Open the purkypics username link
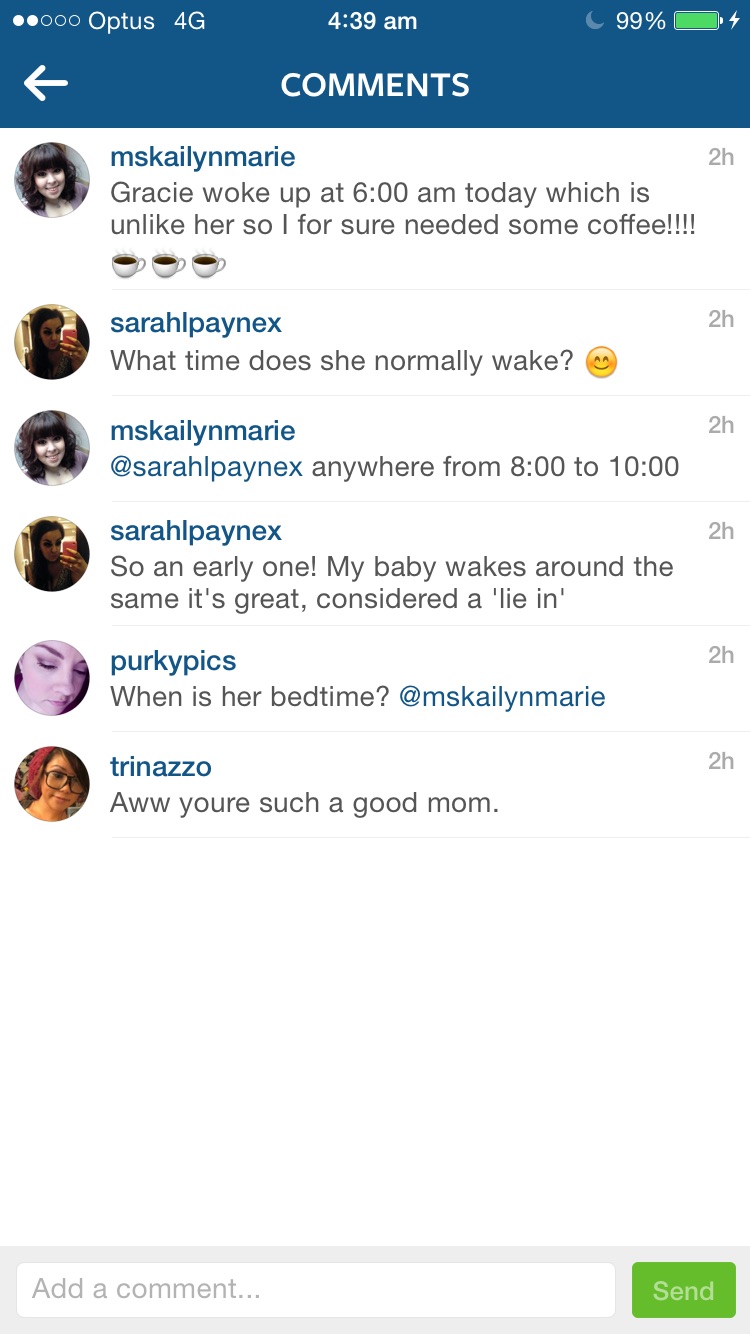 point(173,661)
